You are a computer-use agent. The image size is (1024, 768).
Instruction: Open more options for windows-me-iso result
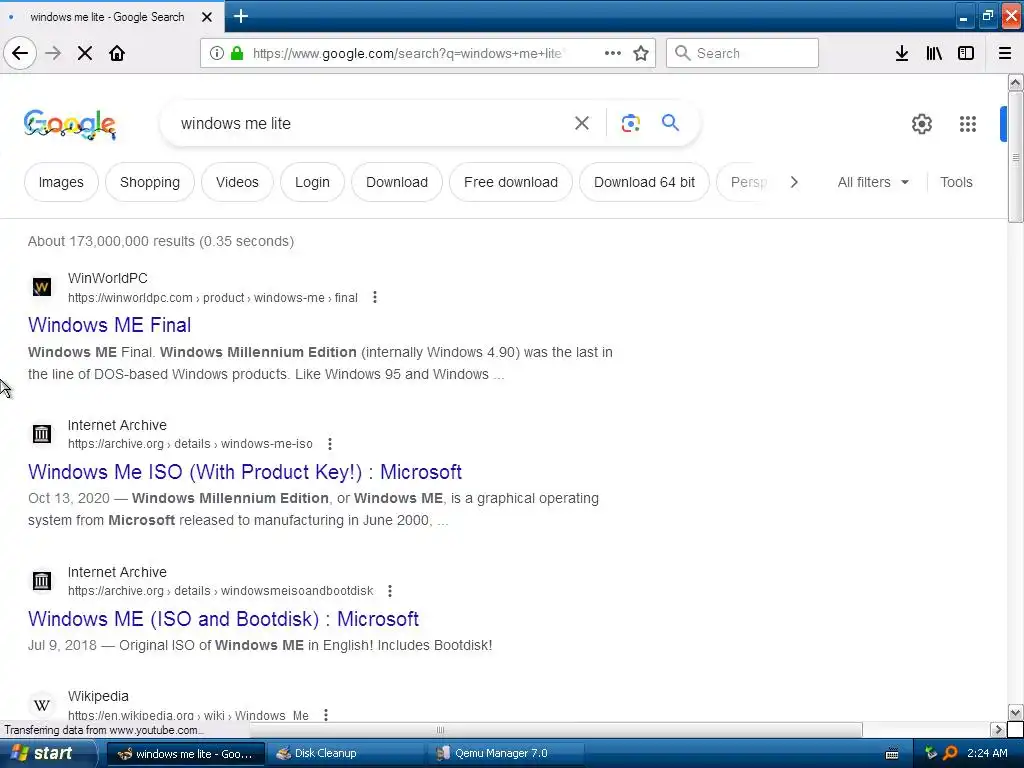[x=330, y=444]
